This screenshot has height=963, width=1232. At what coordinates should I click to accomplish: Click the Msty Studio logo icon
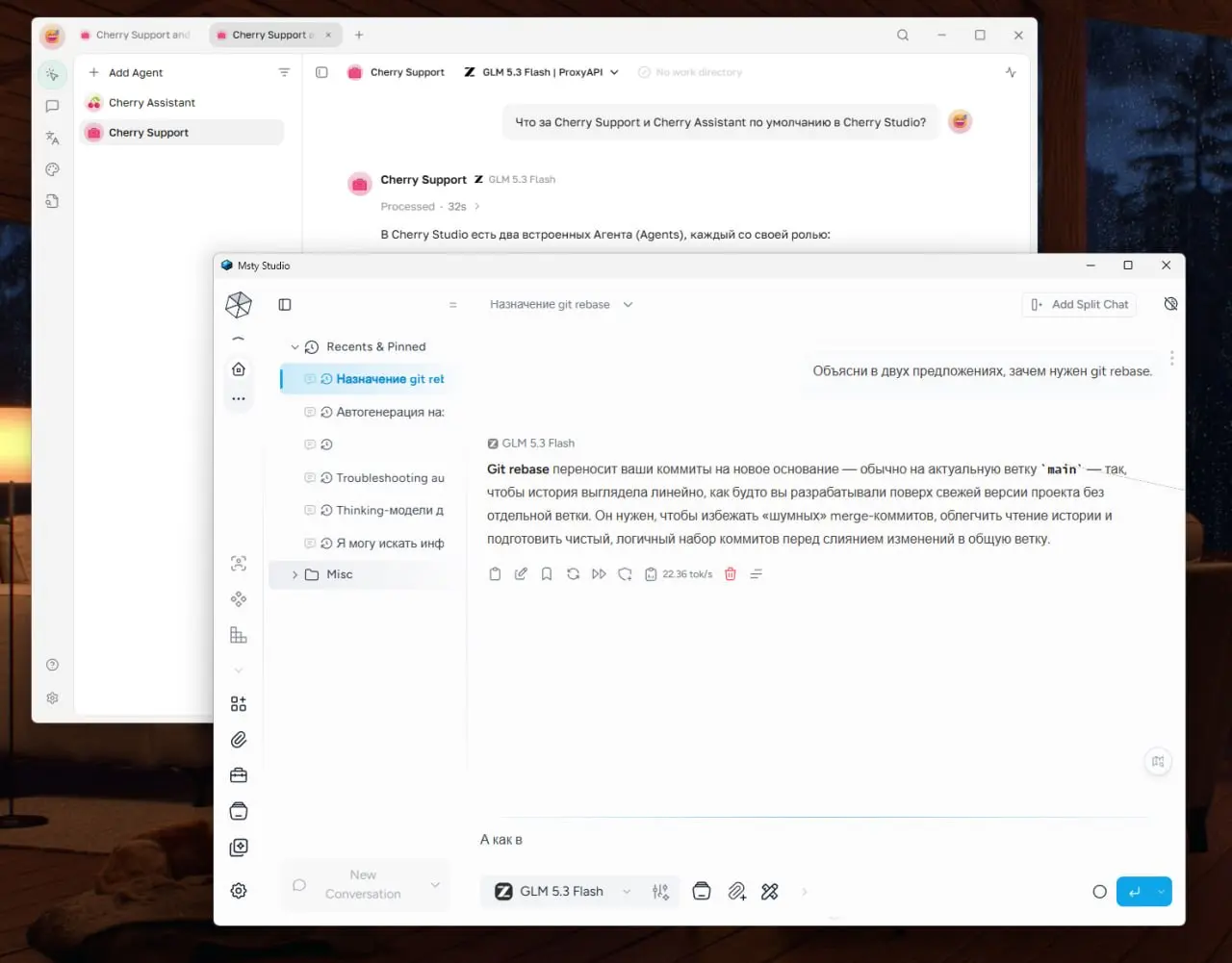pyautogui.click(x=239, y=305)
